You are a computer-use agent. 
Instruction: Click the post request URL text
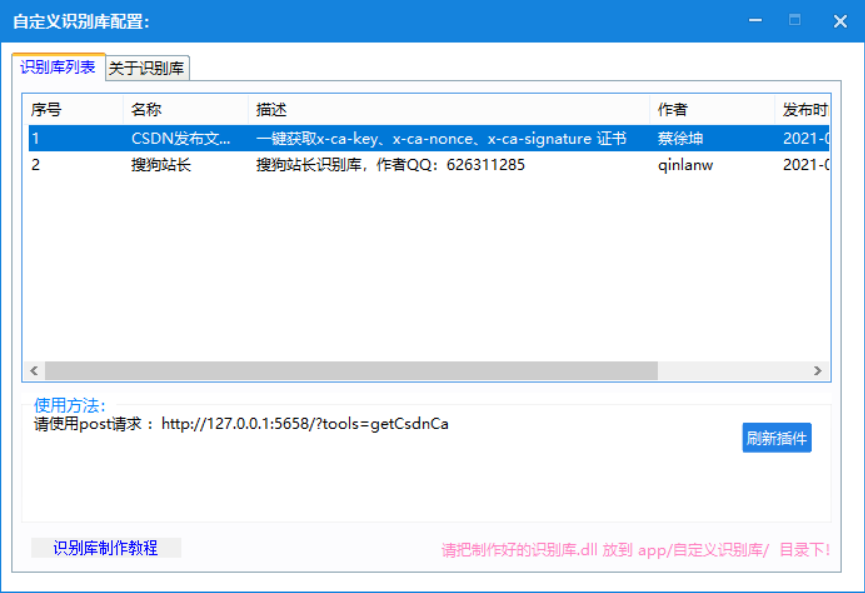pos(305,424)
